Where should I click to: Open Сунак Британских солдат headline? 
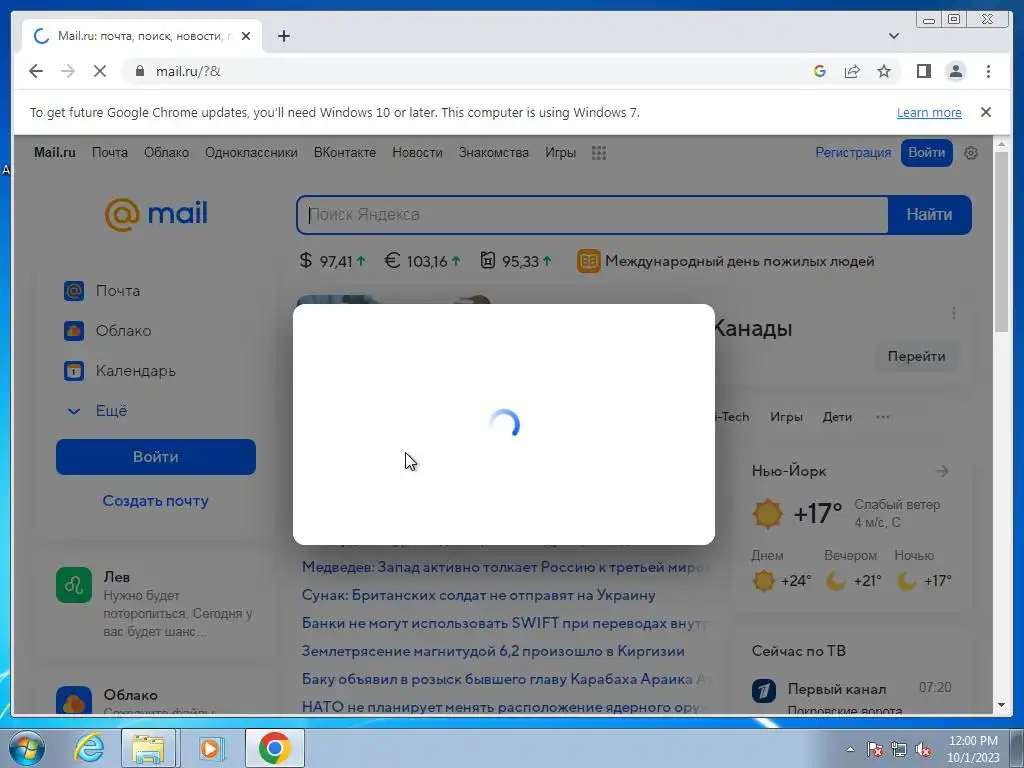(479, 595)
